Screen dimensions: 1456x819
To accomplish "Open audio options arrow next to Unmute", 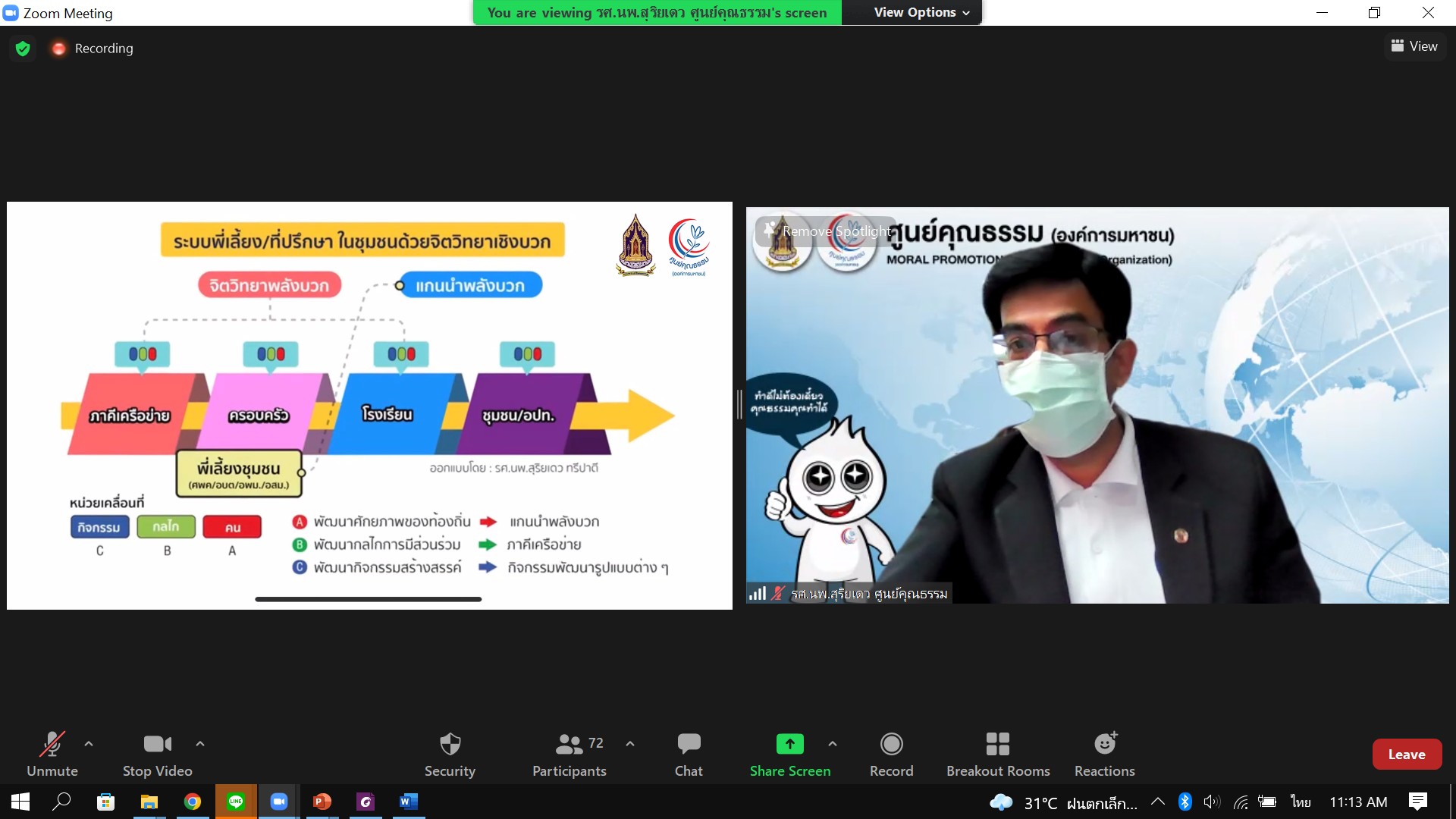I will [89, 744].
